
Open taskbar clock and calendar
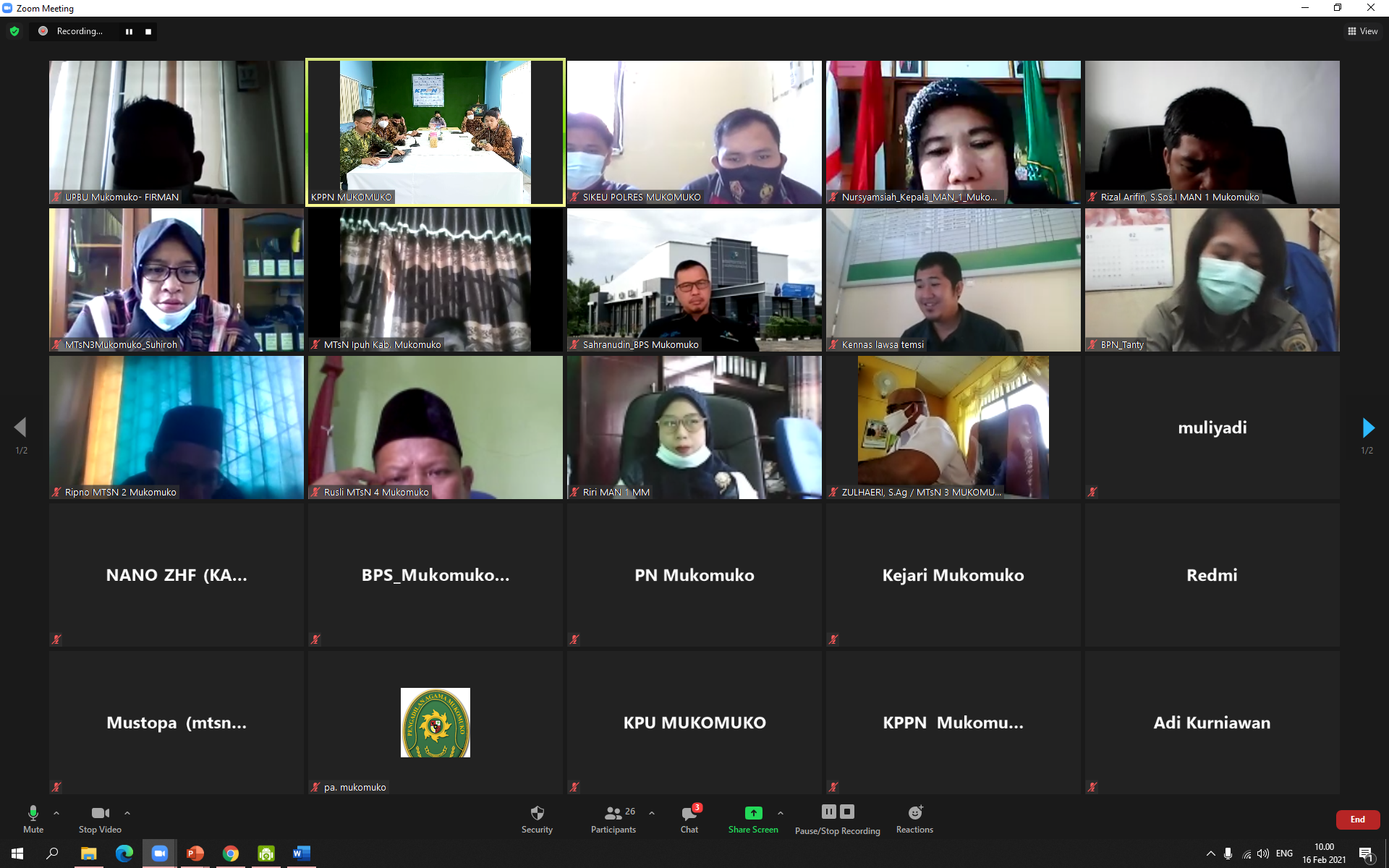pyautogui.click(x=1324, y=854)
